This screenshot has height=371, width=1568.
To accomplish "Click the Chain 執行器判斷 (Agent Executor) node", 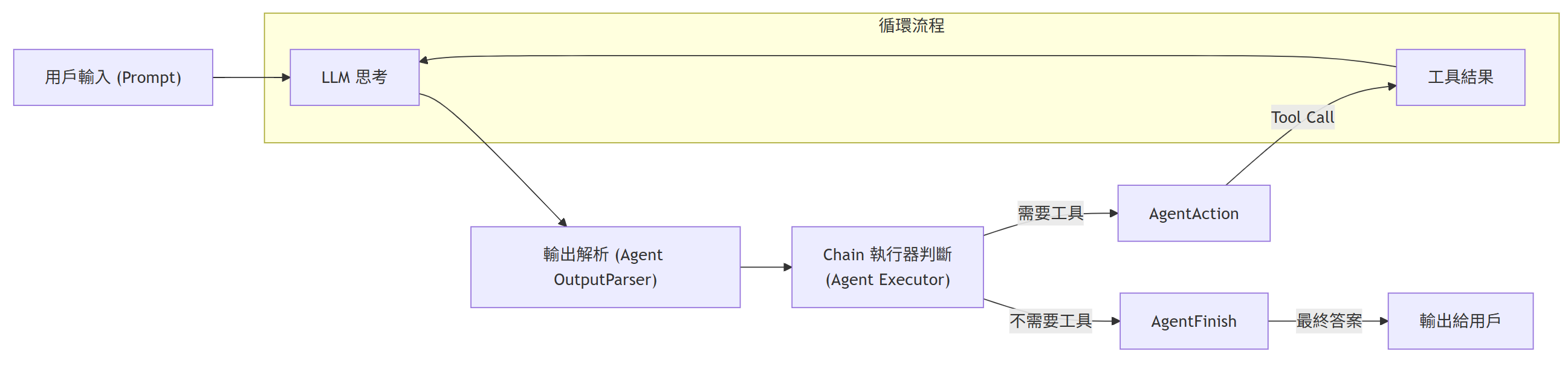I will [887, 267].
